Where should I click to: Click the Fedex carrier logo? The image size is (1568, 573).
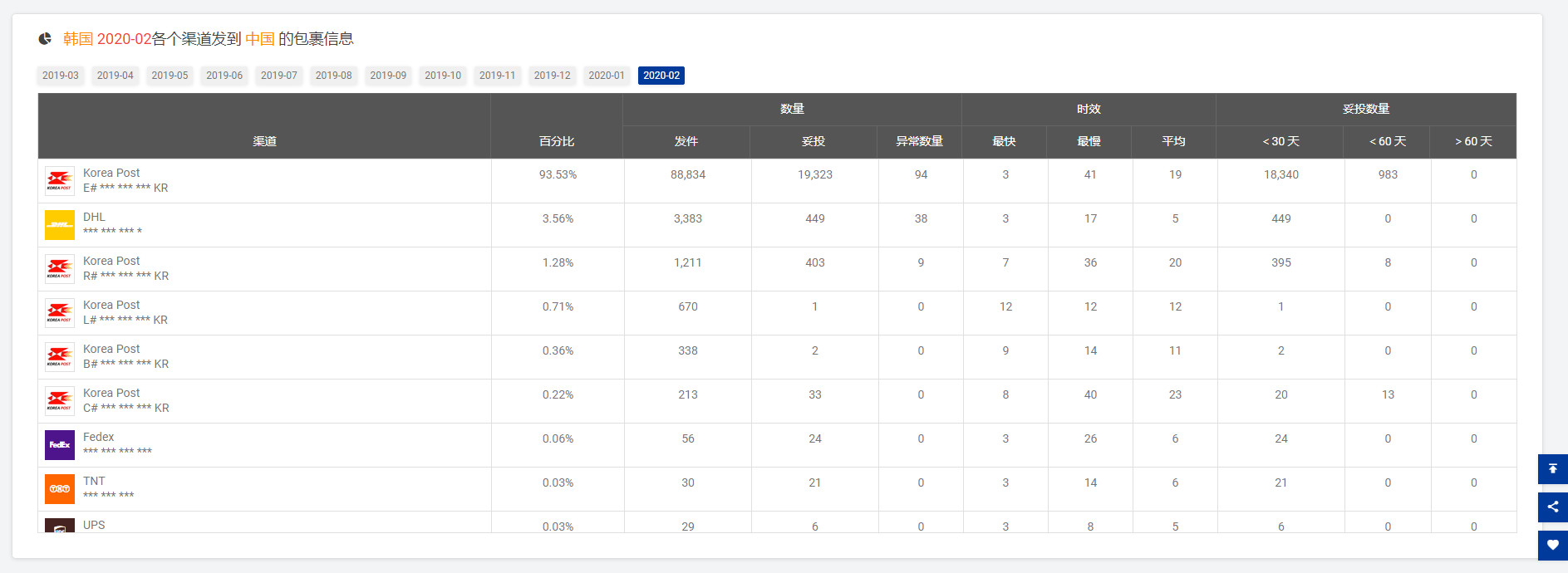pyautogui.click(x=60, y=445)
